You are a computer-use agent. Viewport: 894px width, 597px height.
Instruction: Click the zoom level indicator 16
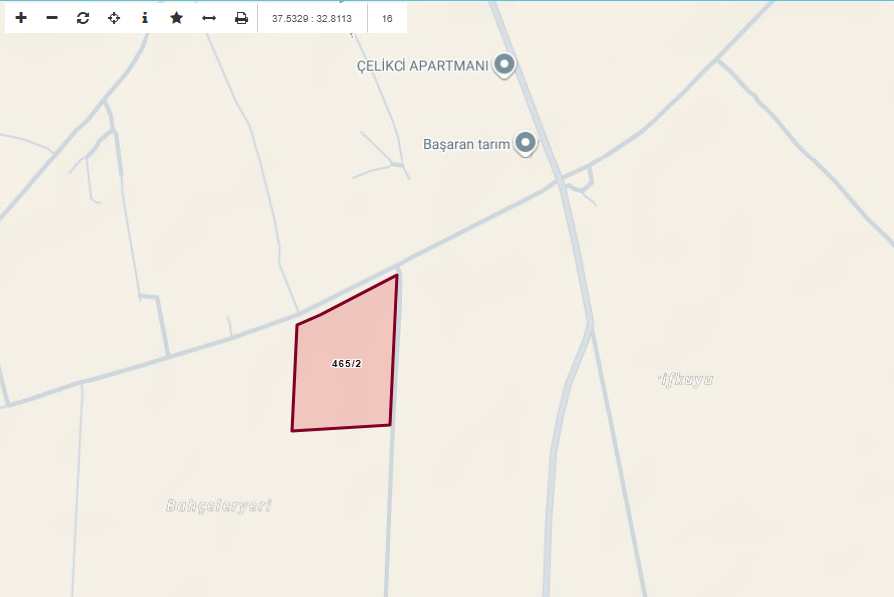[387, 18]
